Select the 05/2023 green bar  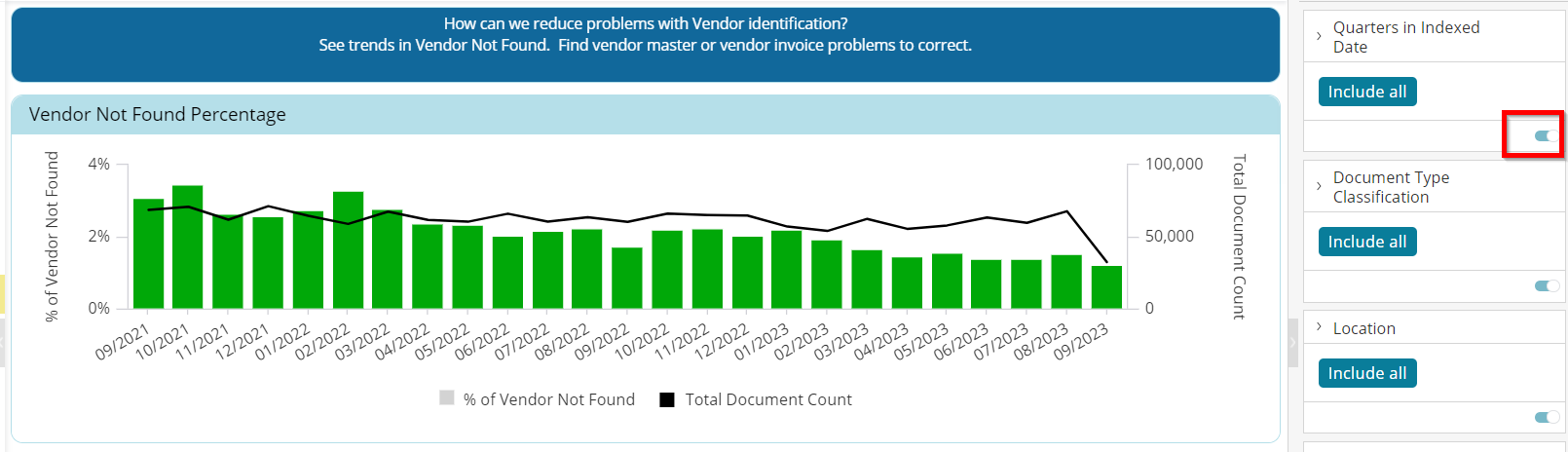(947, 282)
